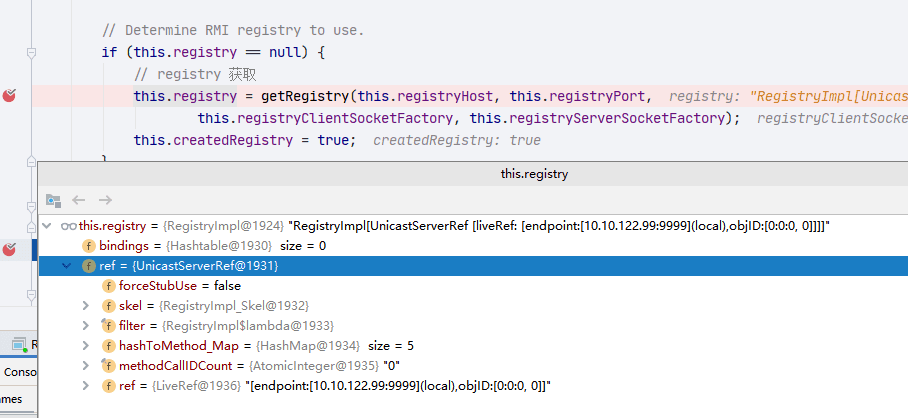Viewport: 908px width, 418px height.
Task: Click the run configuration icon in bottom tab bar
Action: [x=19, y=345]
